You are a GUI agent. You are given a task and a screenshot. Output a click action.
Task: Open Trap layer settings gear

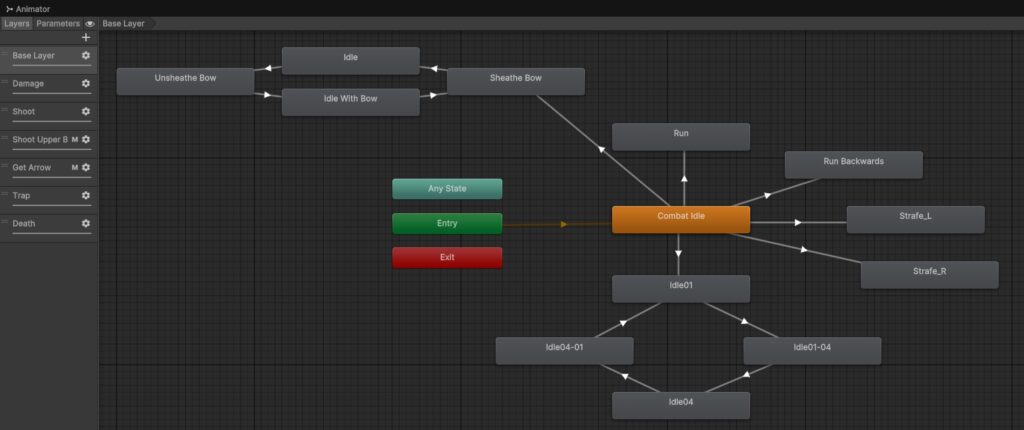click(86, 196)
